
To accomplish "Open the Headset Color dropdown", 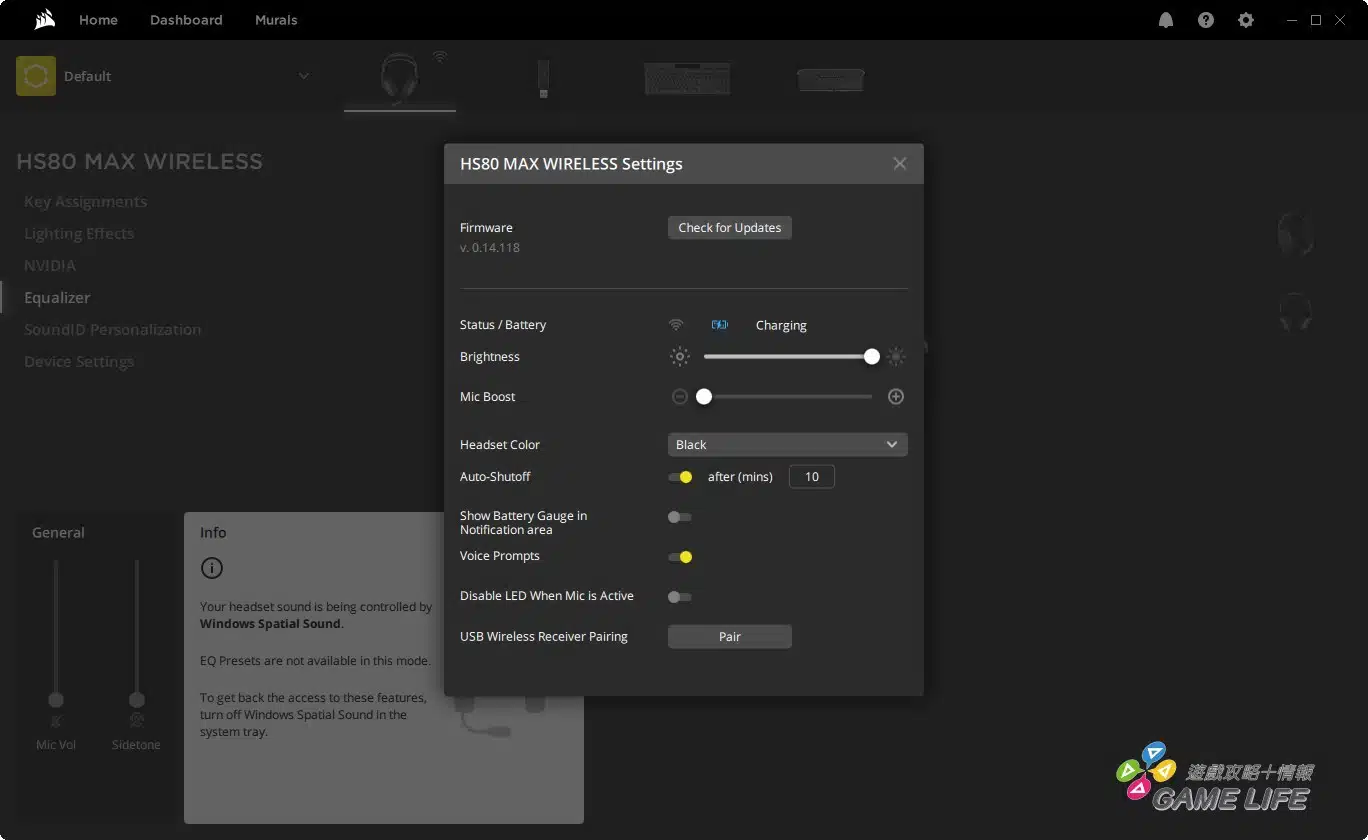I will (787, 445).
